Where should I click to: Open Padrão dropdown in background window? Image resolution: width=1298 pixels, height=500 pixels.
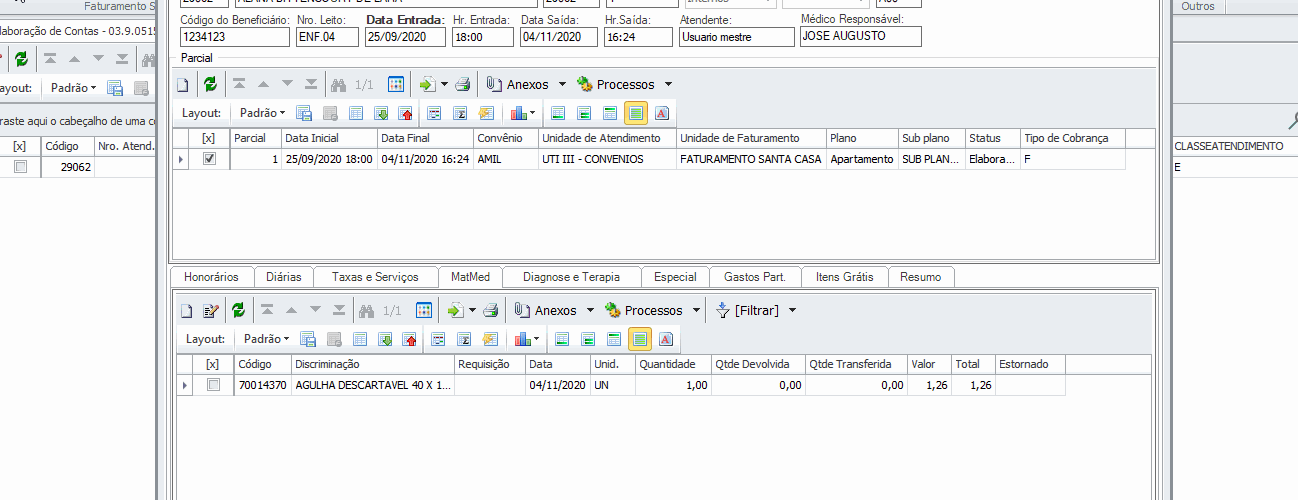[72, 88]
